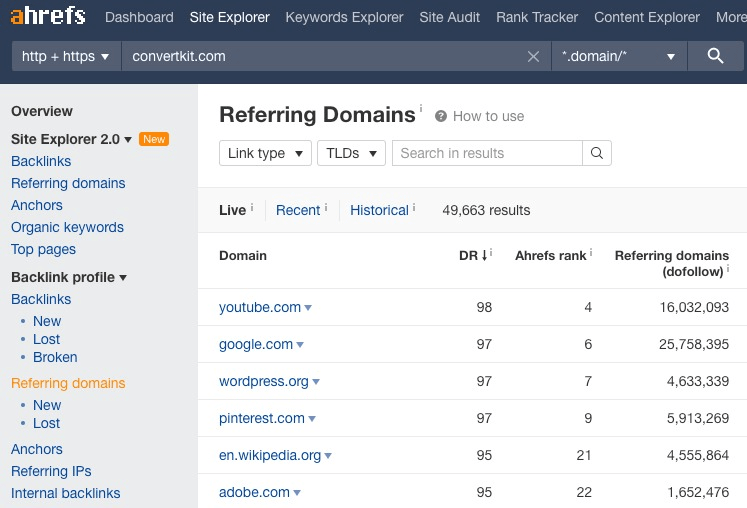Click the How to use link
The height and width of the screenshot is (508, 747).
[488, 116]
